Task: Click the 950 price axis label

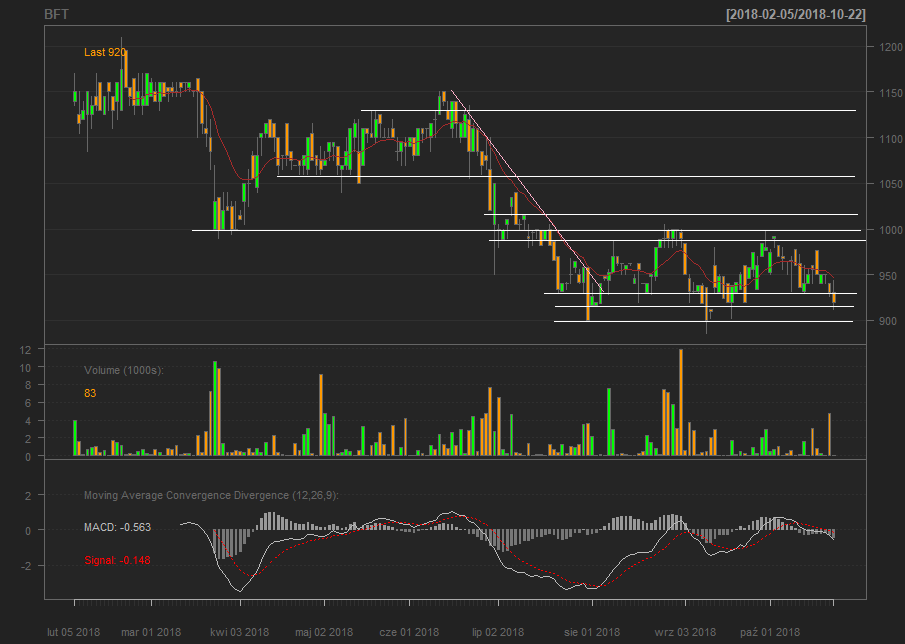Action: pyautogui.click(x=888, y=276)
